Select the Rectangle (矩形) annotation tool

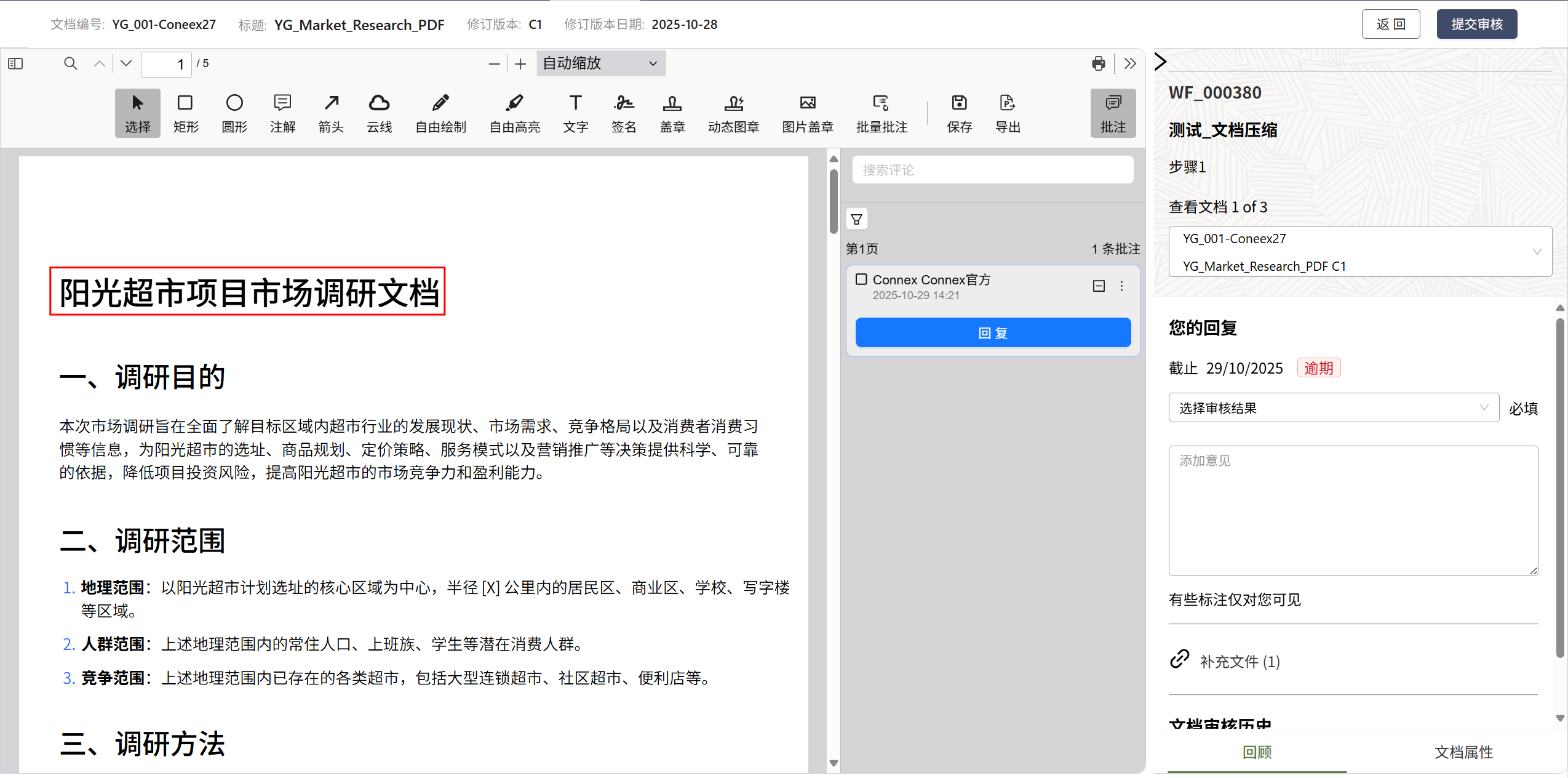pos(185,113)
